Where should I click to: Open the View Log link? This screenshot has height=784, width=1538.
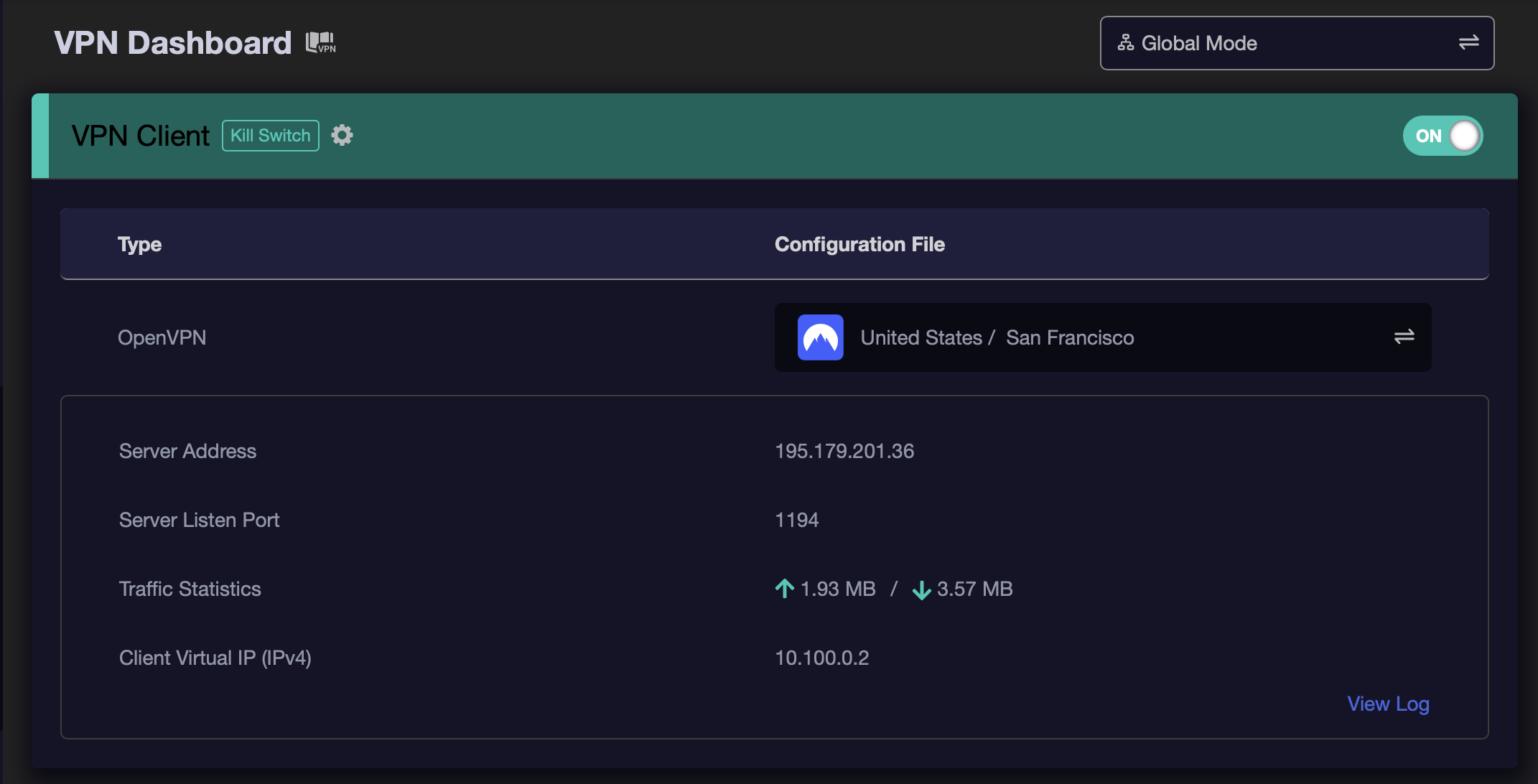tap(1388, 704)
